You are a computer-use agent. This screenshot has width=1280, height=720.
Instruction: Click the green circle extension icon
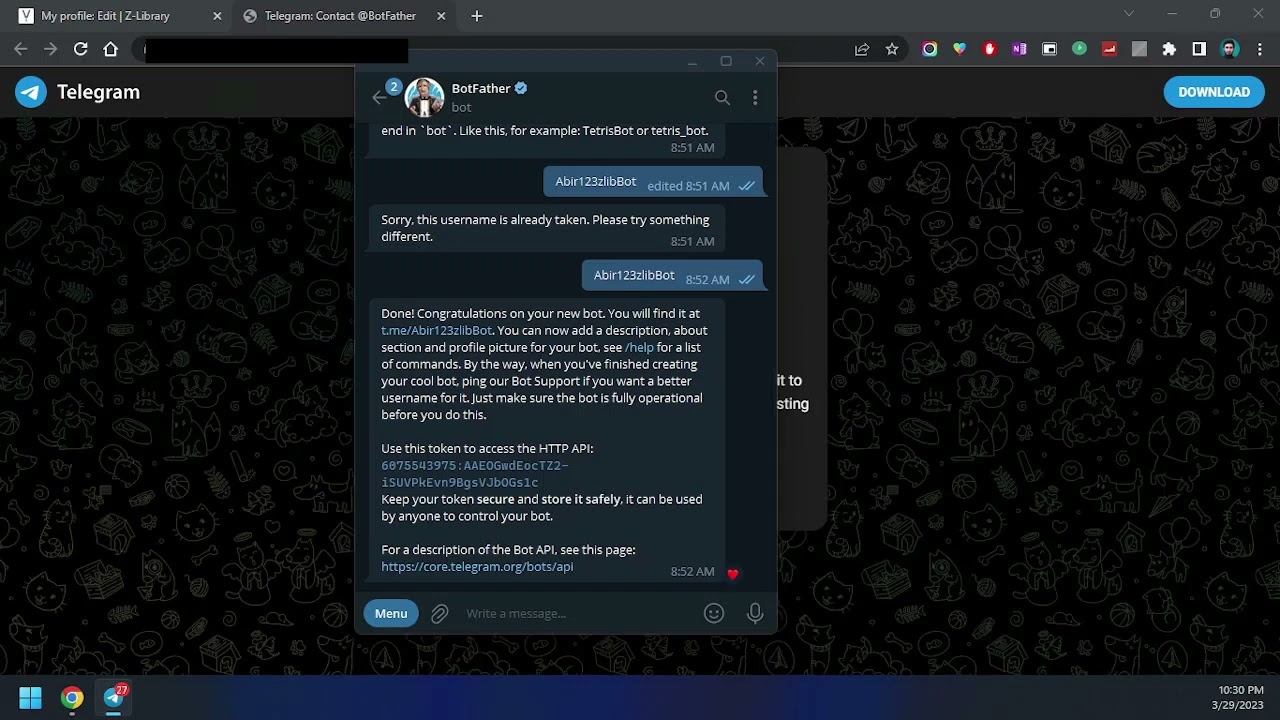(1079, 48)
